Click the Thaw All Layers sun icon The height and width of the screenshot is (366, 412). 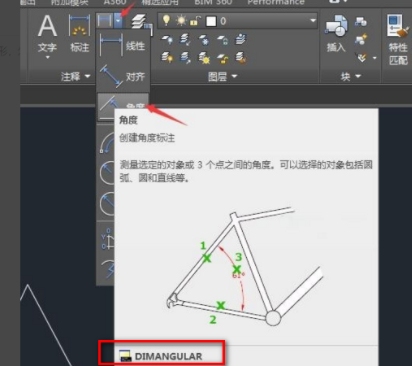coord(204,58)
